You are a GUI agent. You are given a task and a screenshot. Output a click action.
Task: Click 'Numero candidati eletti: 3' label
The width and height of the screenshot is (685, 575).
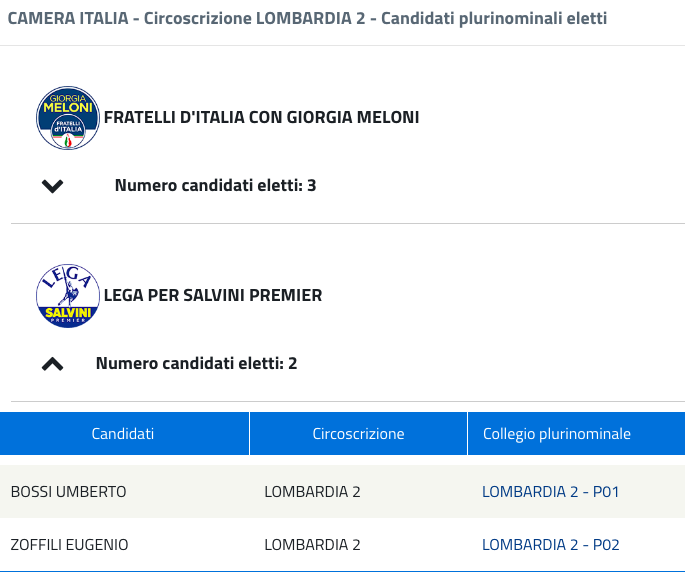click(215, 186)
